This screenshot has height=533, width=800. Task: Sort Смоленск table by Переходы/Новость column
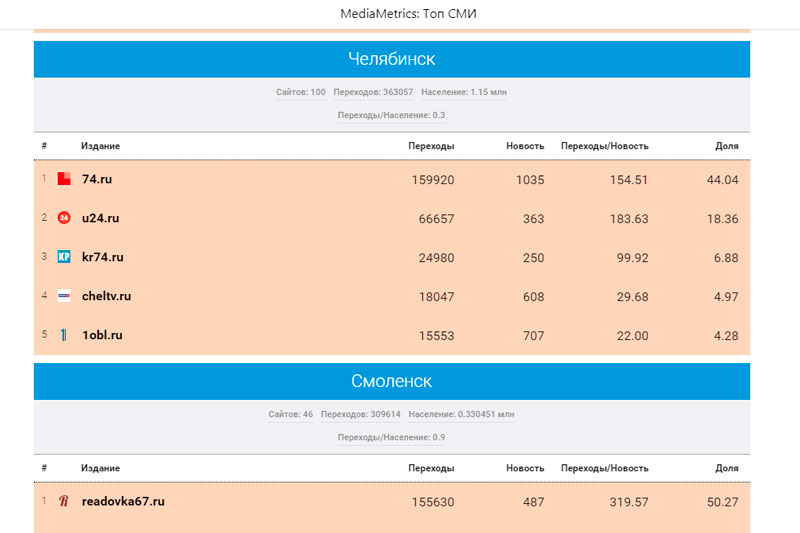(x=604, y=468)
